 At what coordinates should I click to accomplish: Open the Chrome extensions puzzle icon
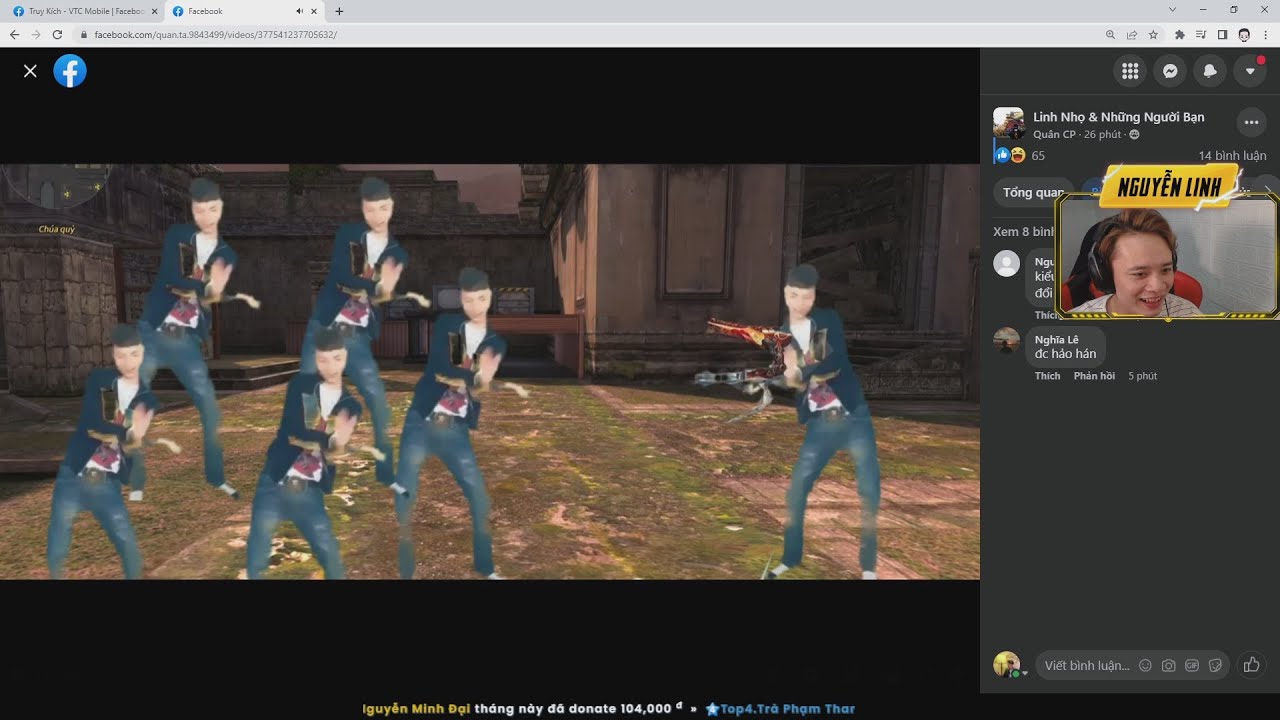click(x=1180, y=34)
